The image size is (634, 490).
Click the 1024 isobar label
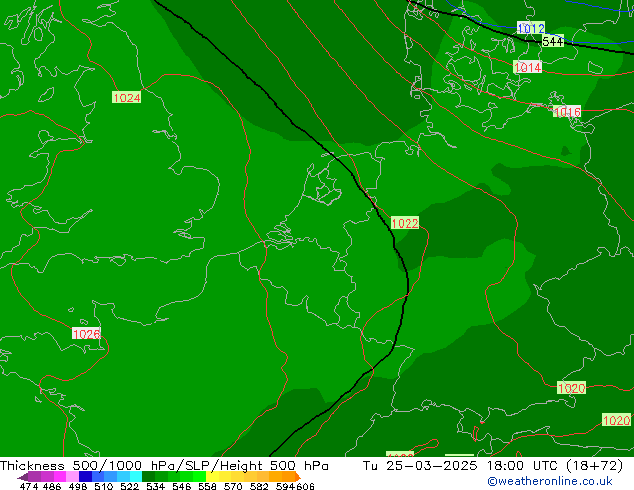click(x=127, y=97)
